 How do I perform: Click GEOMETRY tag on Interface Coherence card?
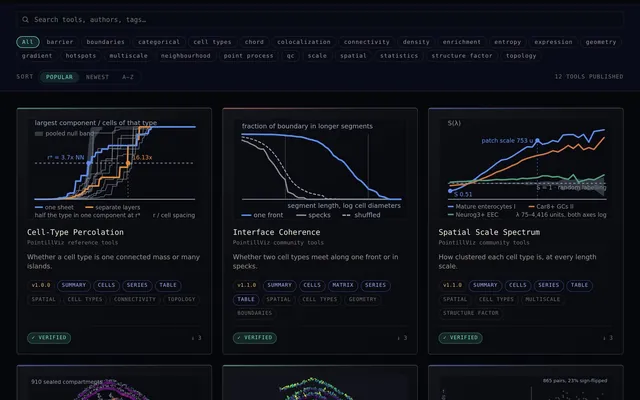362,300
